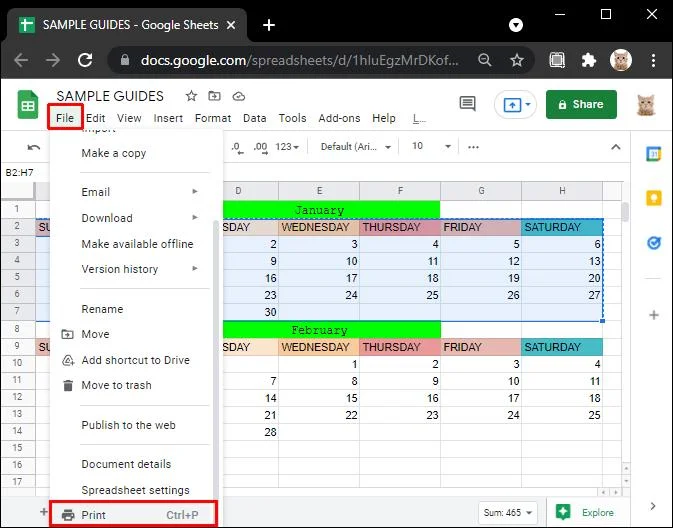Click the green February header cell

tap(331, 330)
